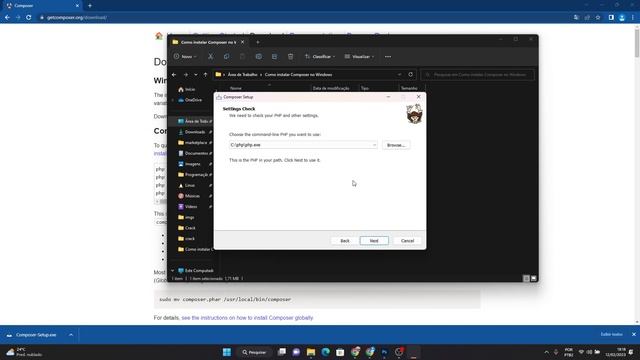
Task: Reload the Chrome page
Action: [x=29, y=18]
